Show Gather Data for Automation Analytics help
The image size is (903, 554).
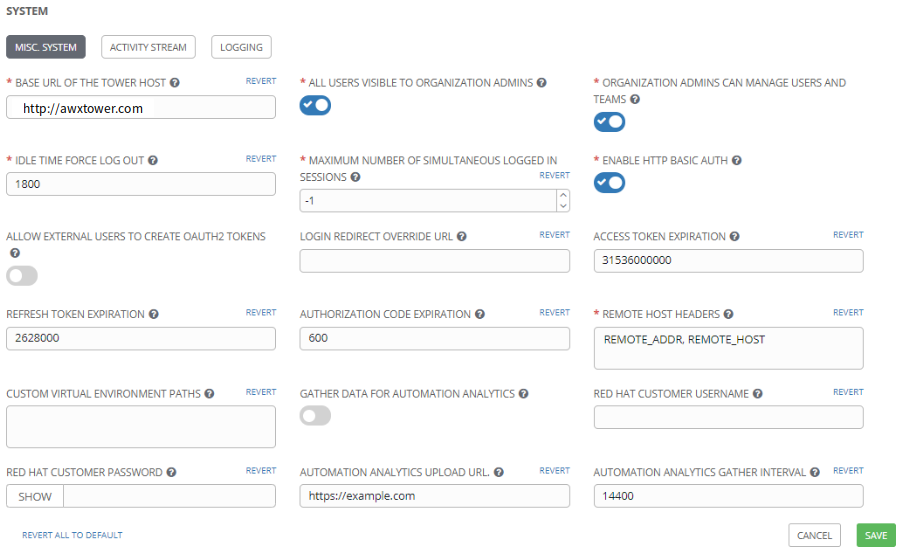(x=523, y=393)
